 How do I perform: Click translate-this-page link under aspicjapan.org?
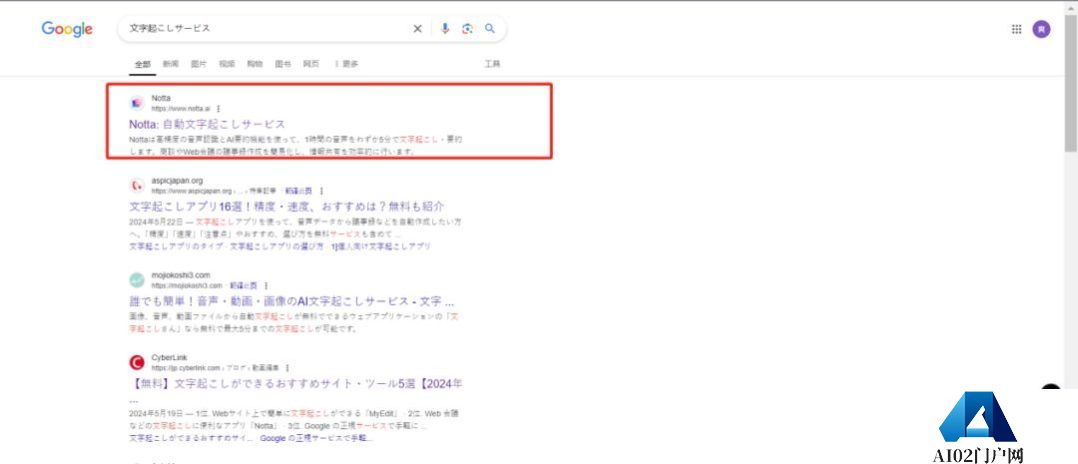tap(299, 190)
